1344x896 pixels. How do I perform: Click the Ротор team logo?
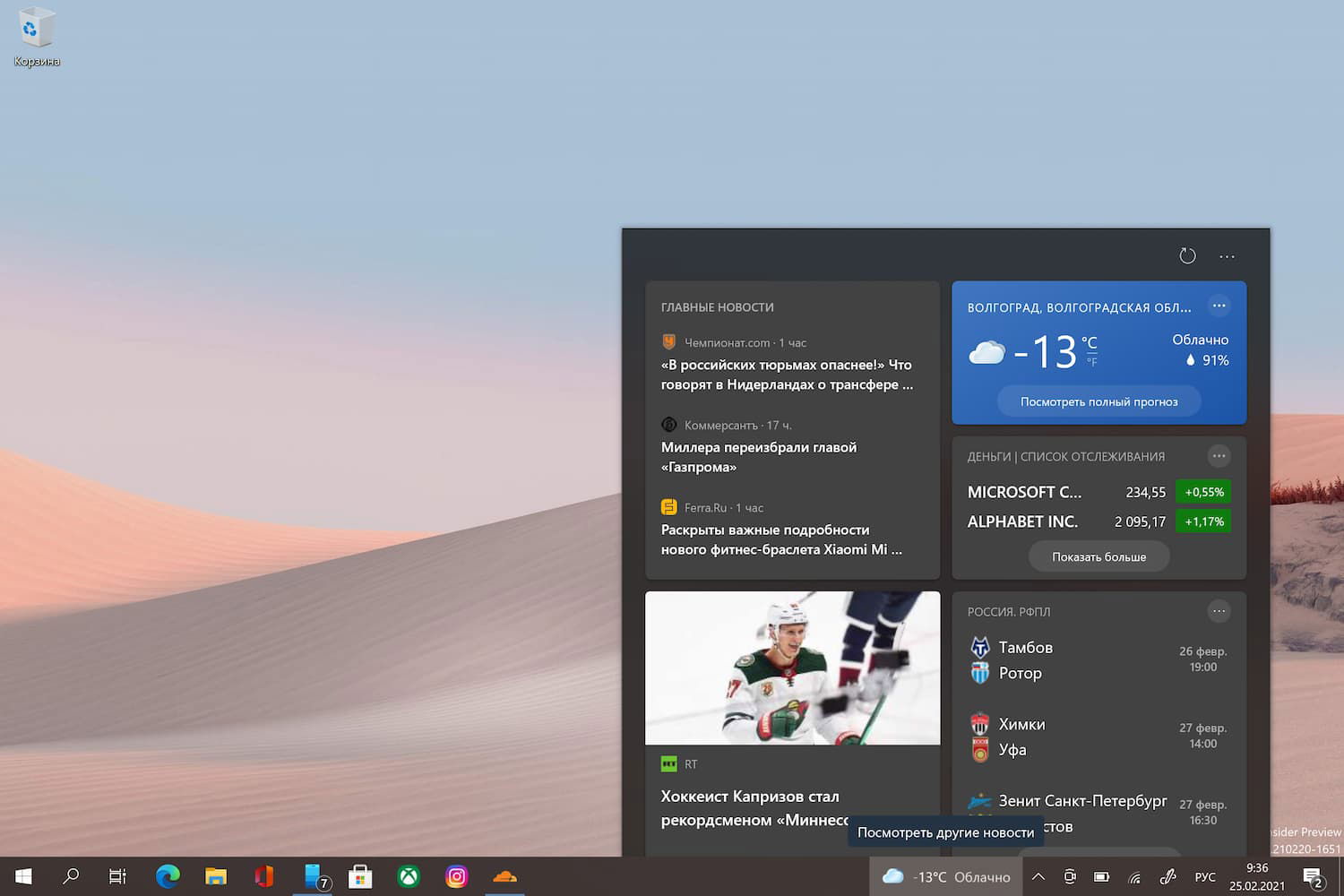coord(980,673)
